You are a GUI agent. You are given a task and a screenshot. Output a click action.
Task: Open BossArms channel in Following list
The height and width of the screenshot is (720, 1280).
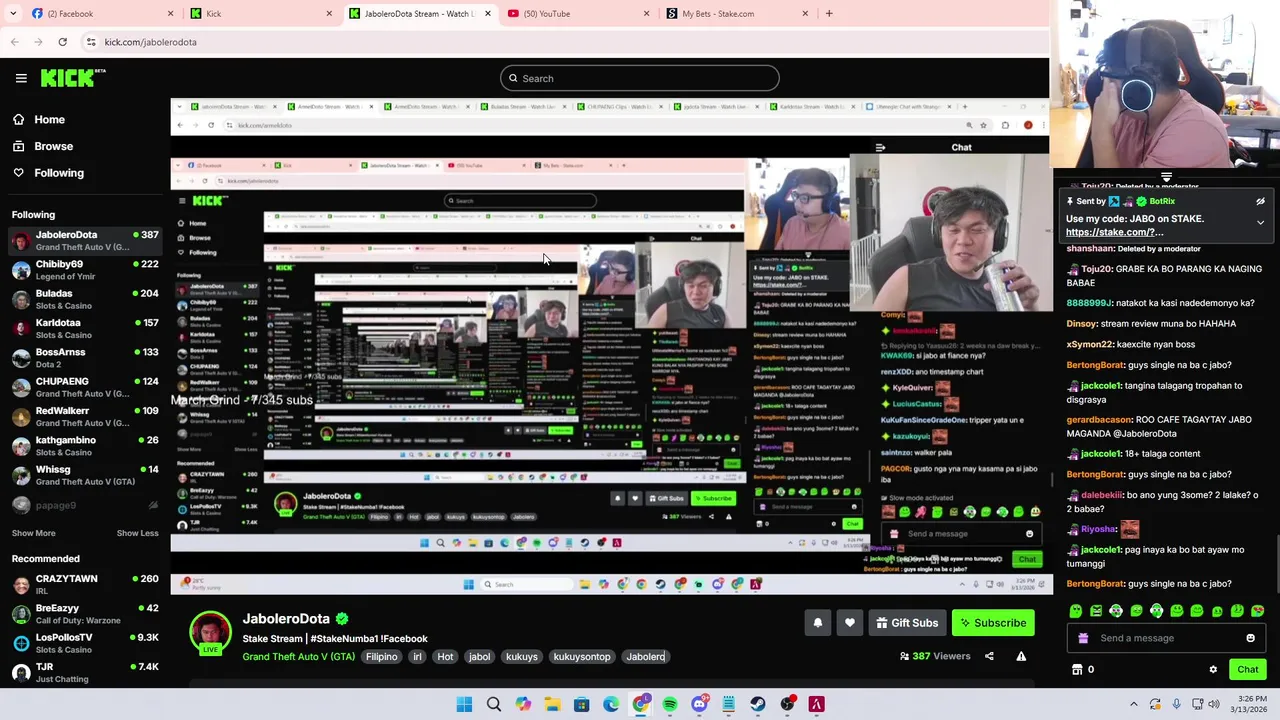[x=85, y=358]
